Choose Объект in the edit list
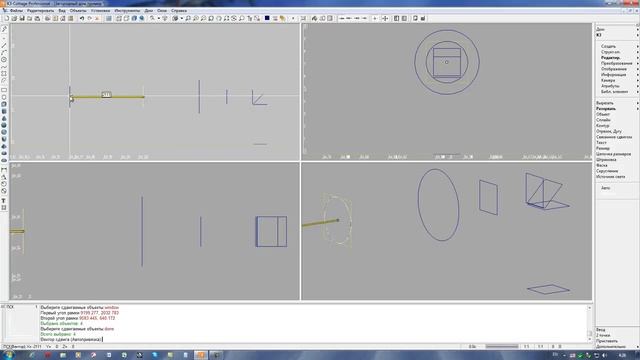This screenshot has height=360, width=640. click(603, 115)
